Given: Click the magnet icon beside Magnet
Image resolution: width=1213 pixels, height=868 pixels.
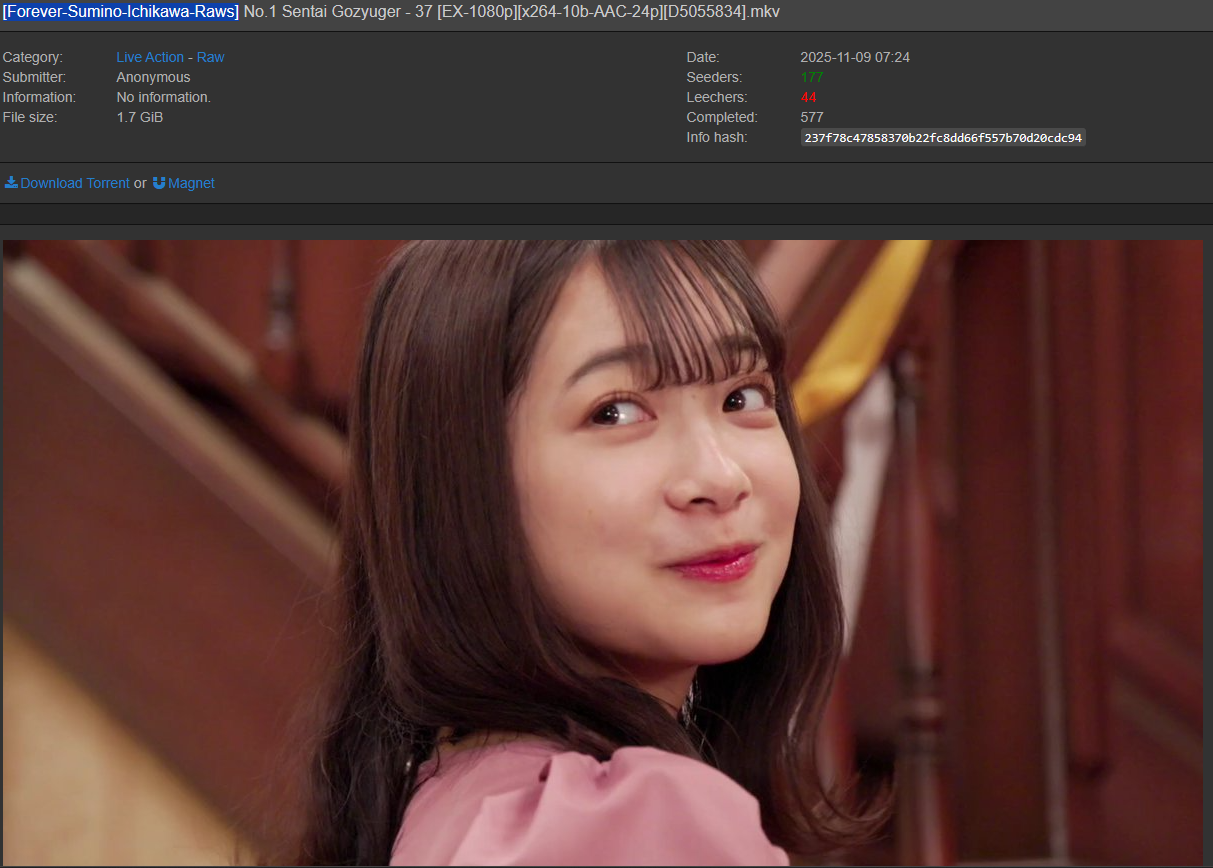Looking at the screenshot, I should [x=159, y=183].
